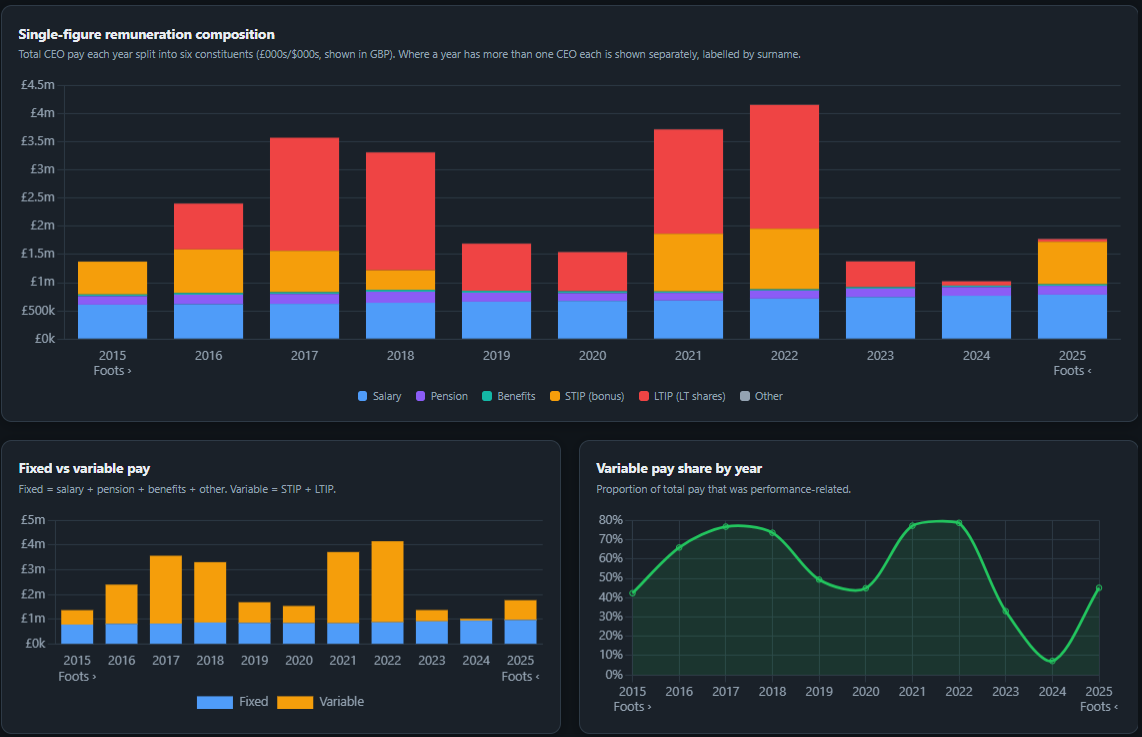This screenshot has height=737, width=1142.
Task: Click the 'Fixed = salary + pension + benefits + other' description
Action: [122, 489]
